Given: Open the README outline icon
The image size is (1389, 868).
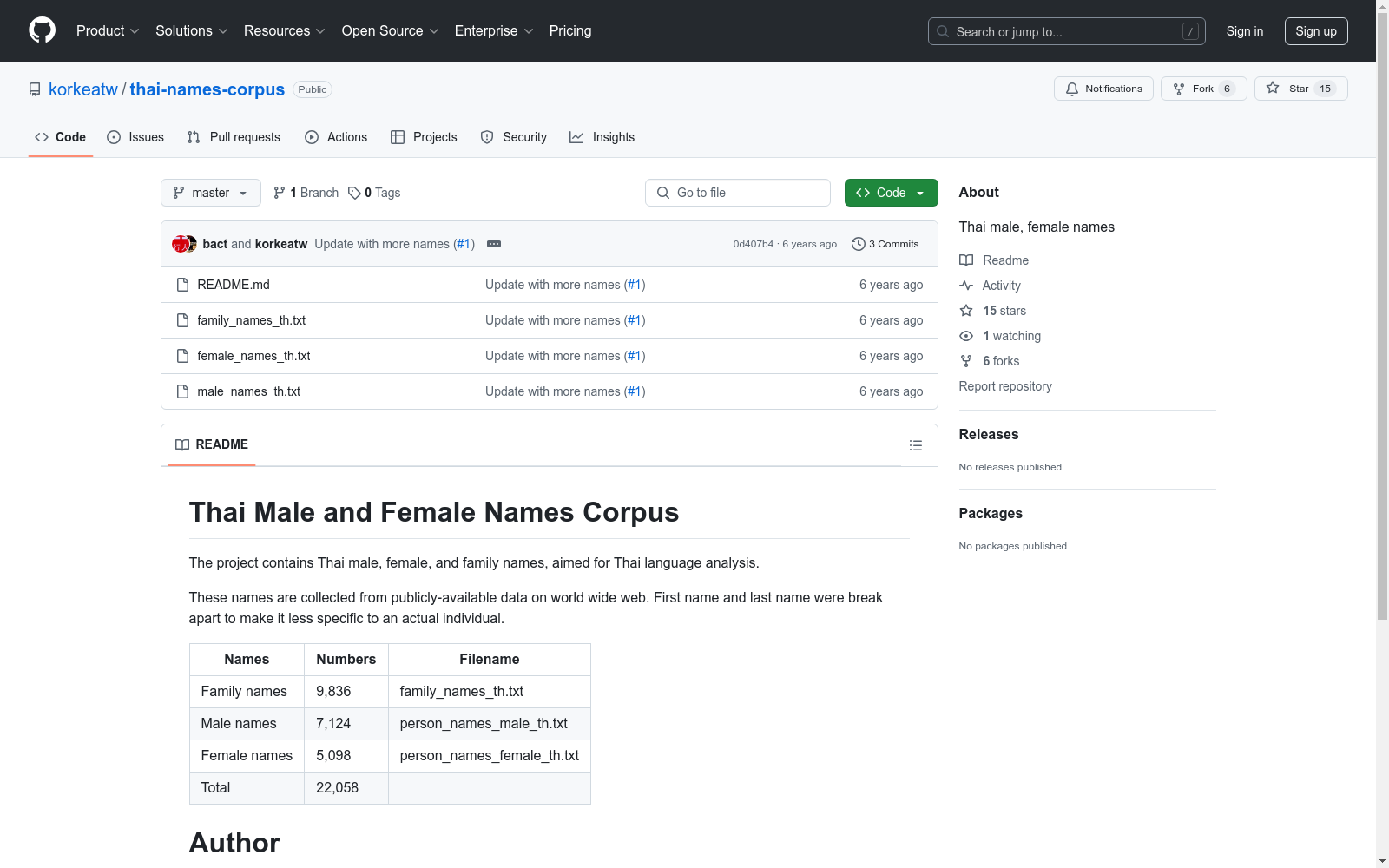Looking at the screenshot, I should tap(916, 445).
